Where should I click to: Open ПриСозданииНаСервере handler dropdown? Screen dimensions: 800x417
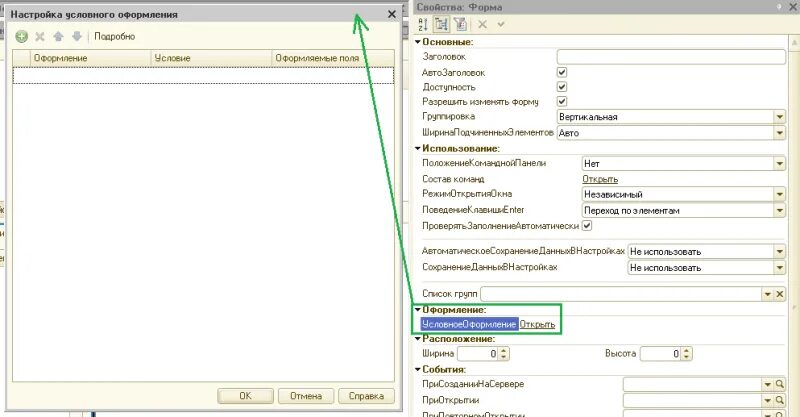768,384
